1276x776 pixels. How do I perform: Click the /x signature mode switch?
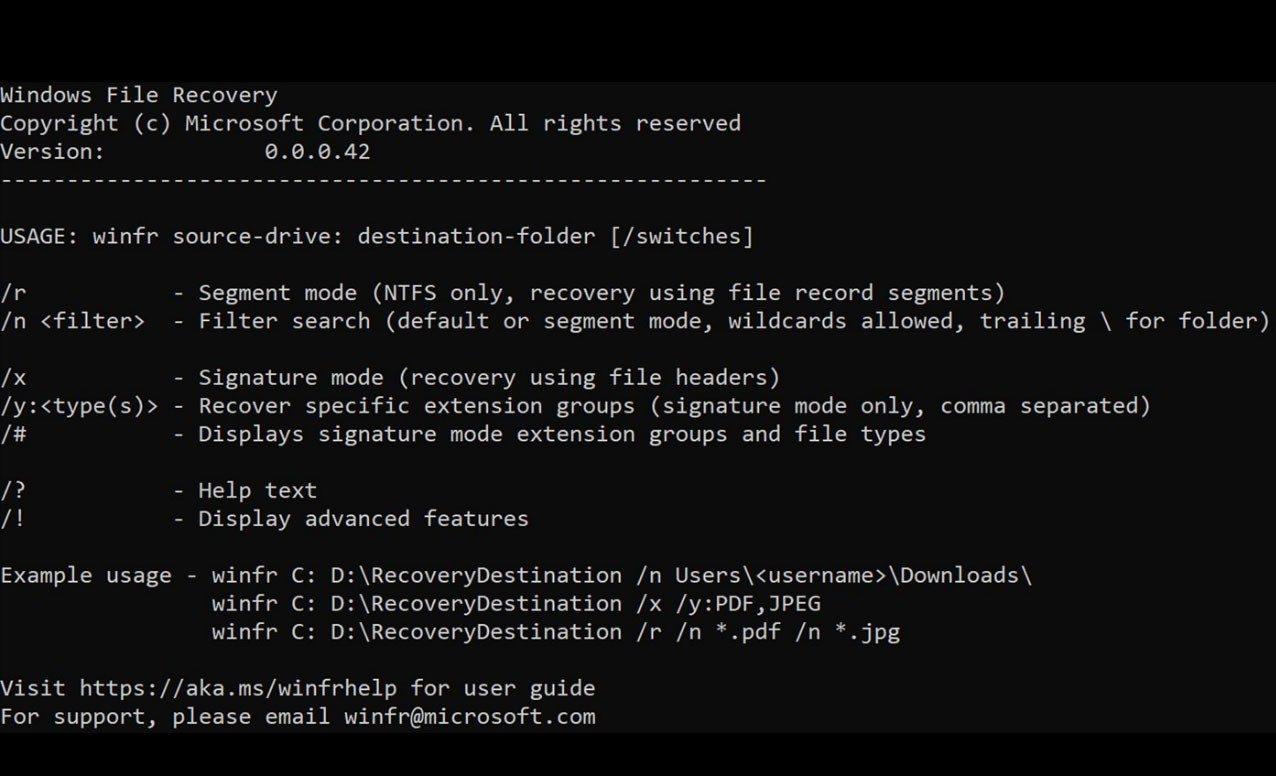pyautogui.click(x=13, y=378)
